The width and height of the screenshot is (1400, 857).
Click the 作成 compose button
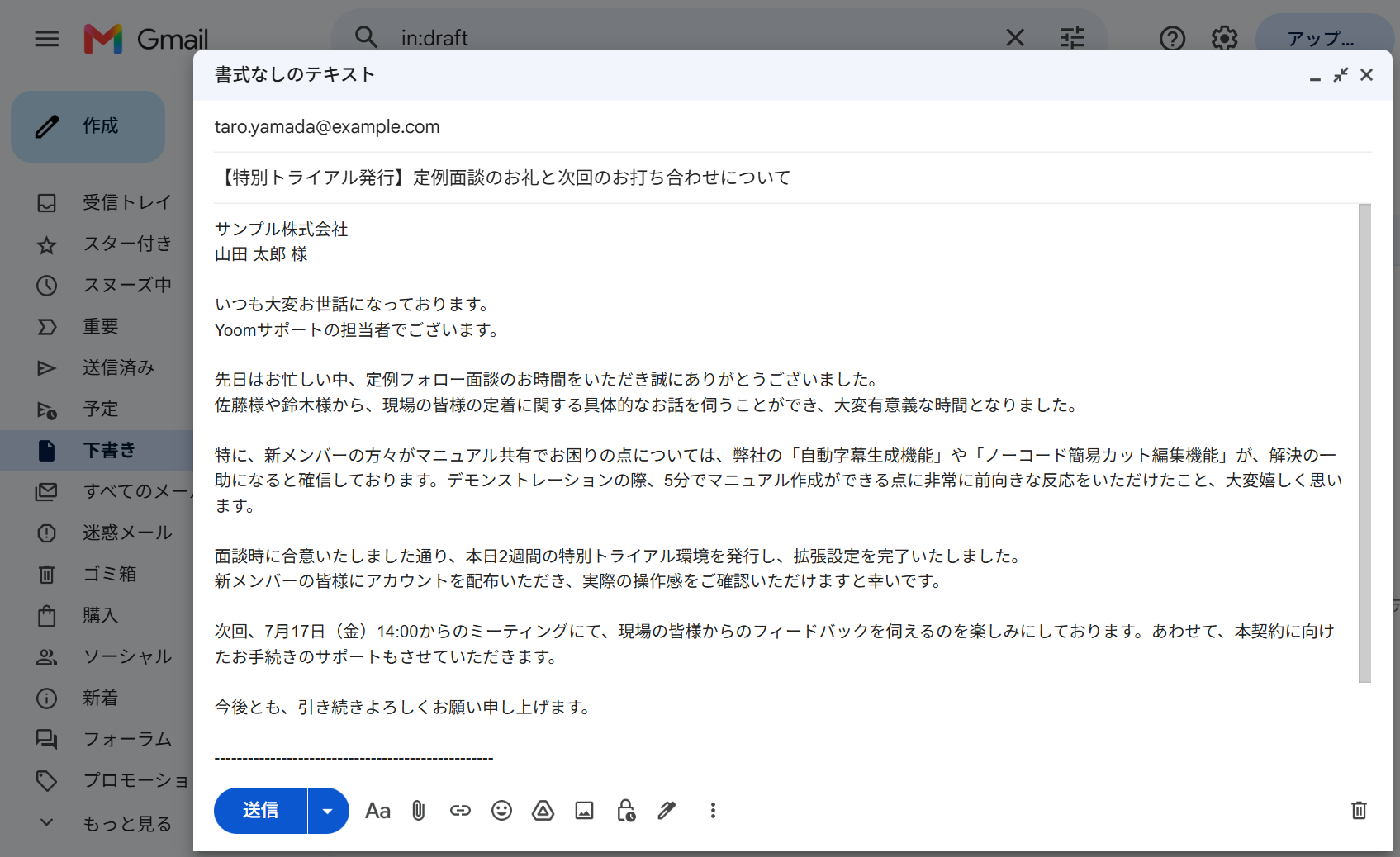click(x=88, y=126)
